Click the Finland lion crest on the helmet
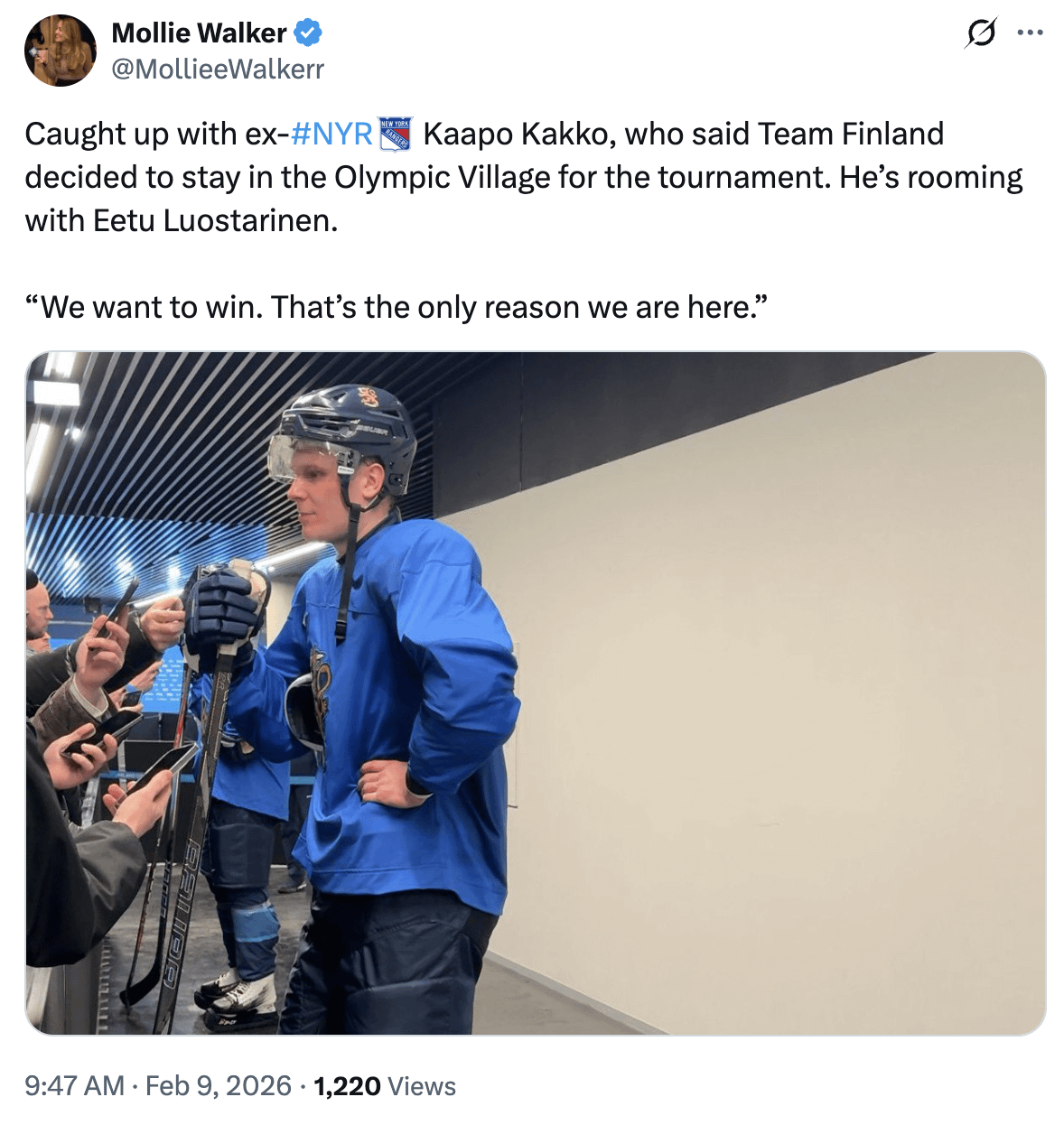Viewport: 1064px width, 1125px height. [x=369, y=396]
